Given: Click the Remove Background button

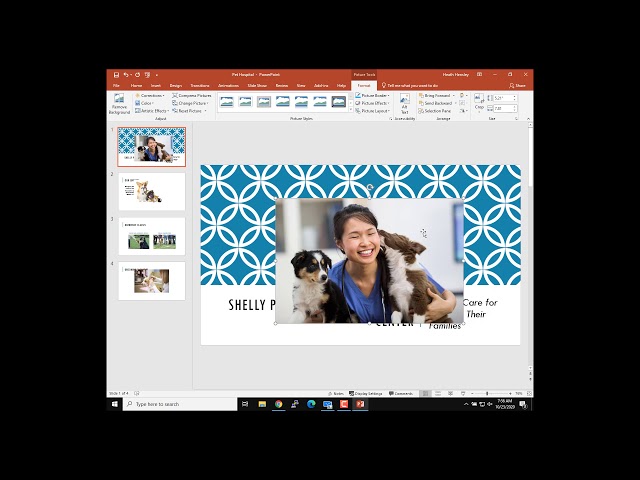Looking at the screenshot, I should coord(119,104).
